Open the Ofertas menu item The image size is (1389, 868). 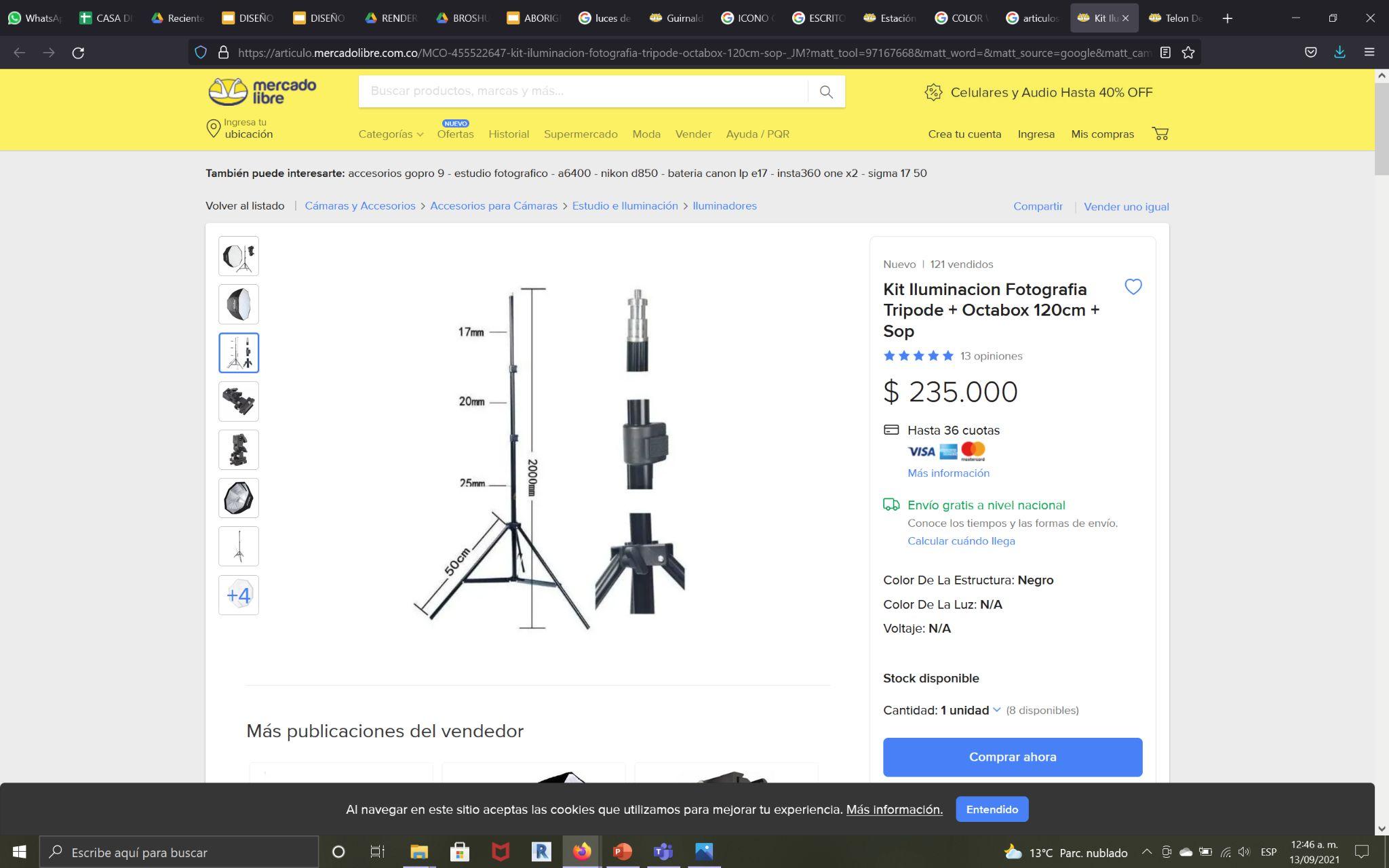click(x=455, y=134)
